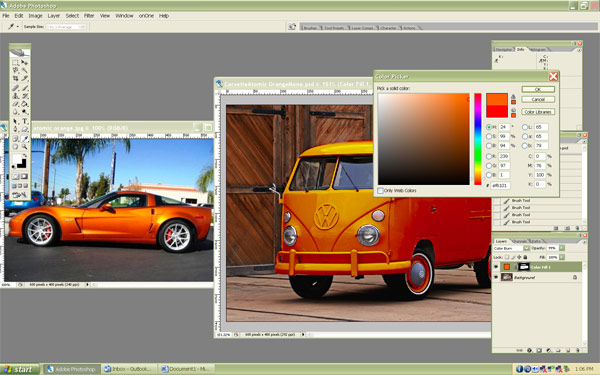This screenshot has width=600, height=375.
Task: Click the previous red color swatch
Action: coord(497,112)
